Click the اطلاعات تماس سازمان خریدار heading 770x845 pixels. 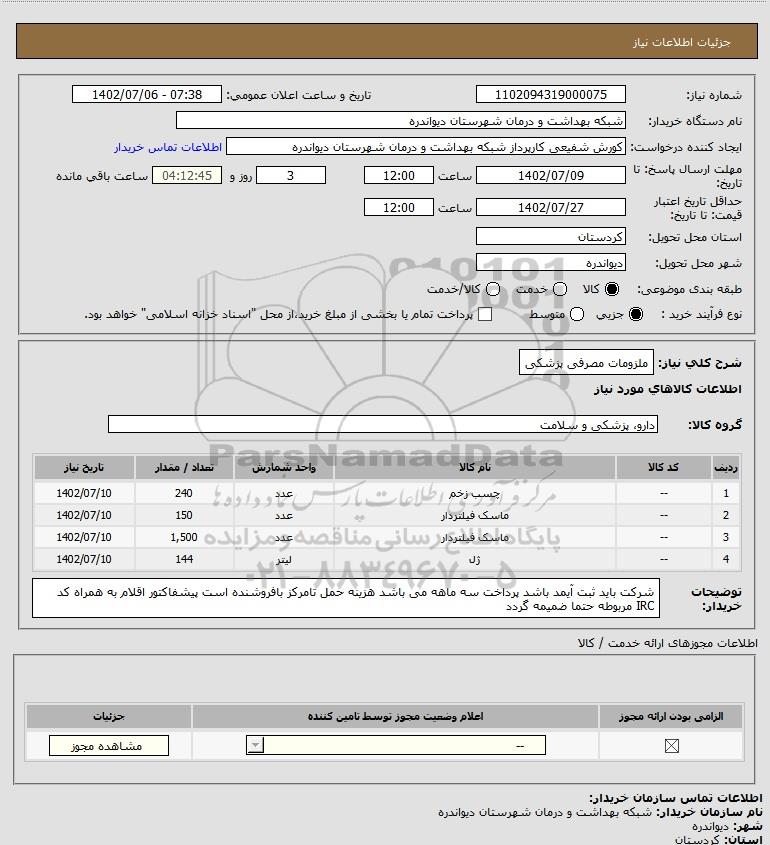point(675,798)
